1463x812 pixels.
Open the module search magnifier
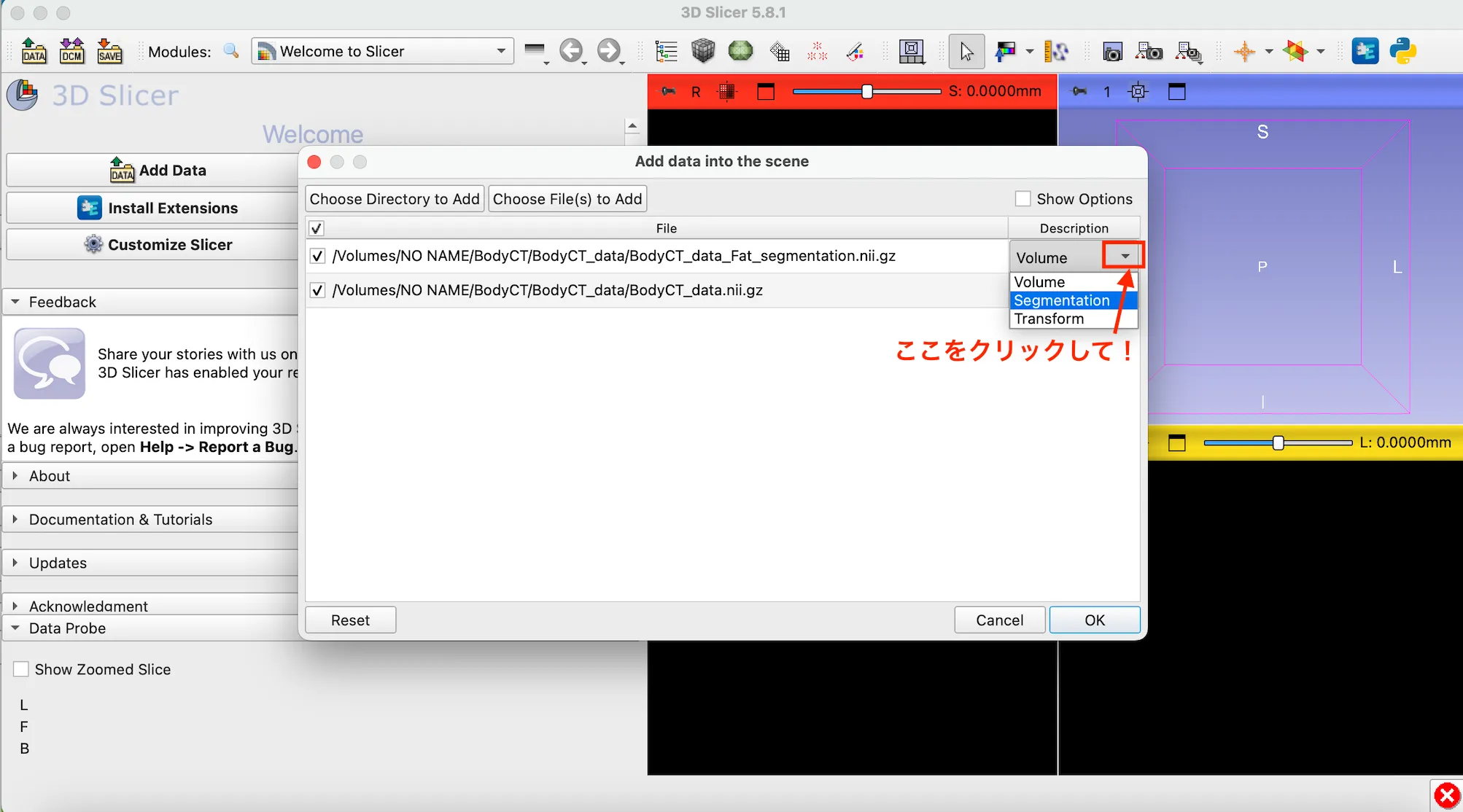pos(231,51)
